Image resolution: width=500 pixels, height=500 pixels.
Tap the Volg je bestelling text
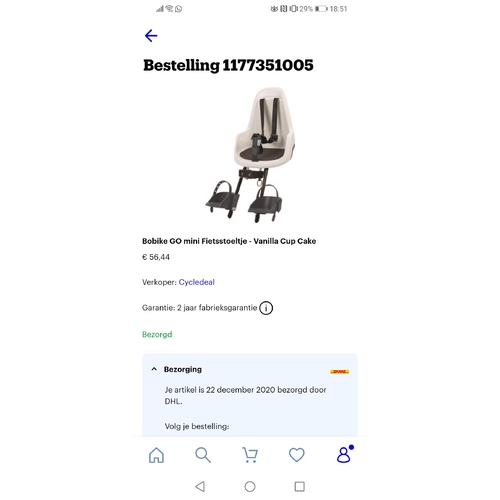(x=197, y=426)
